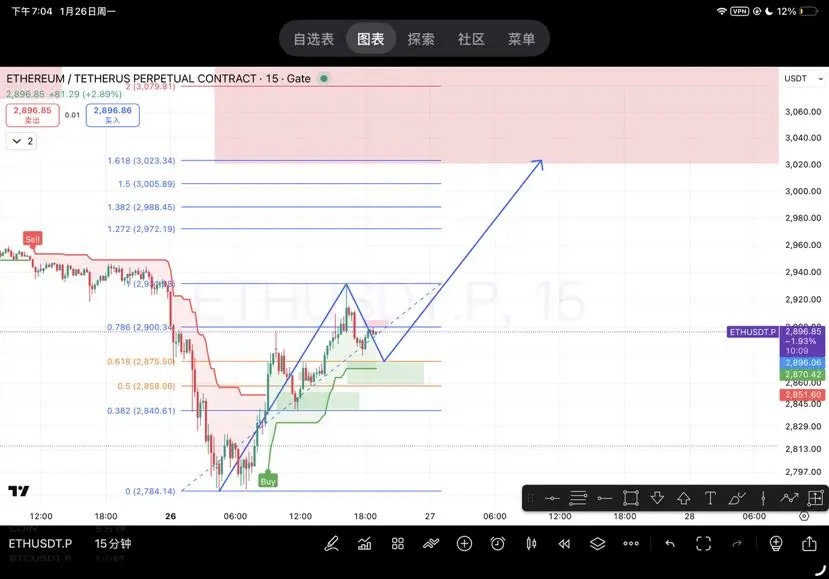Tap the blue 2,896.86 buy button
829x579 pixels.
pyautogui.click(x=113, y=115)
